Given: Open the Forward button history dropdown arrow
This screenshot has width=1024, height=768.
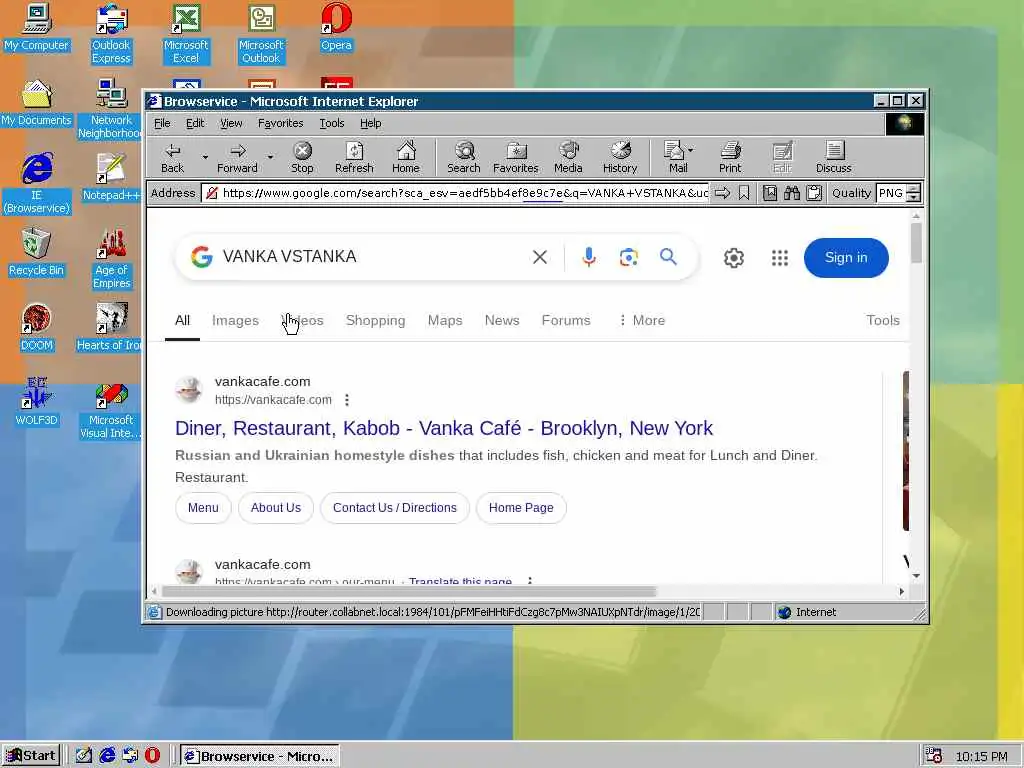Looking at the screenshot, I should [x=270, y=157].
